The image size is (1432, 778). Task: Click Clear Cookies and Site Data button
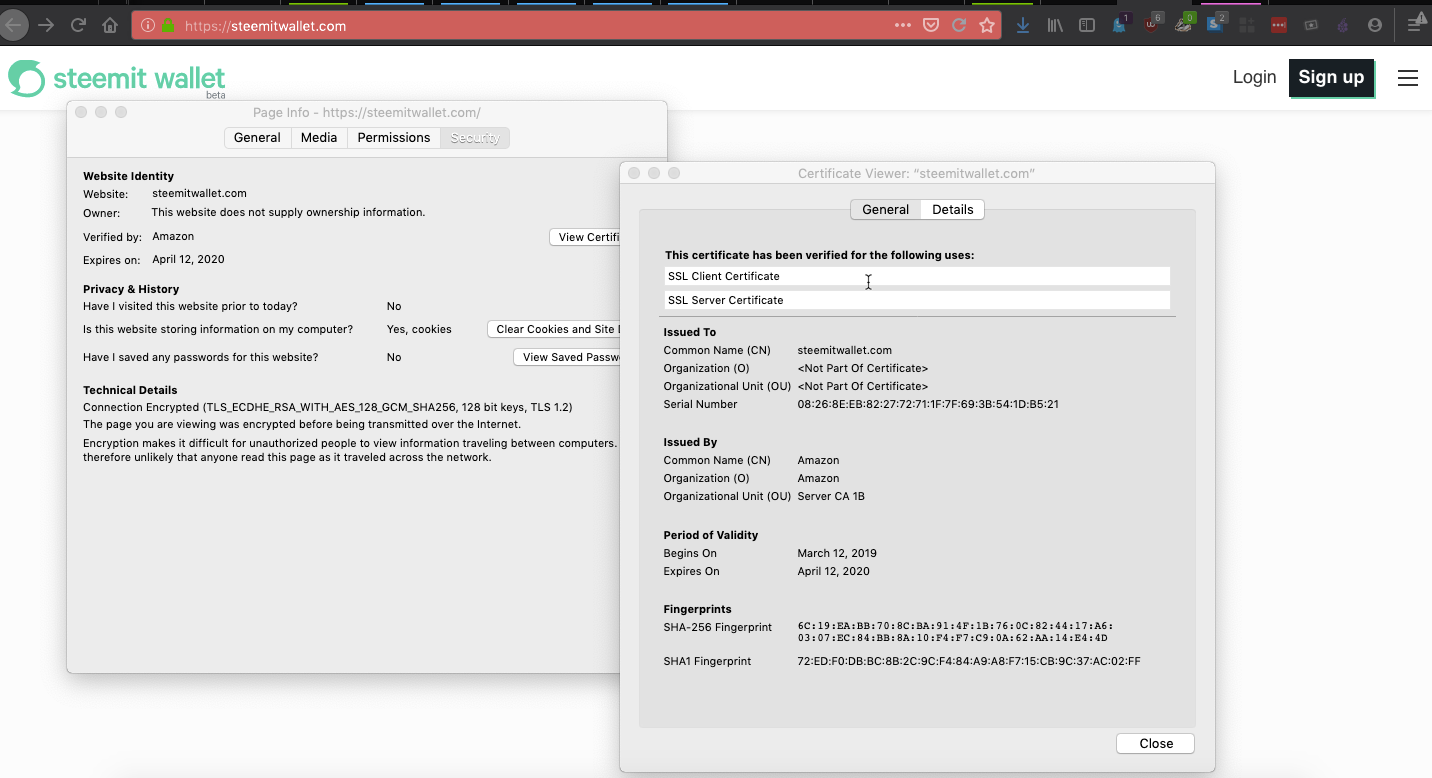[x=554, y=329]
